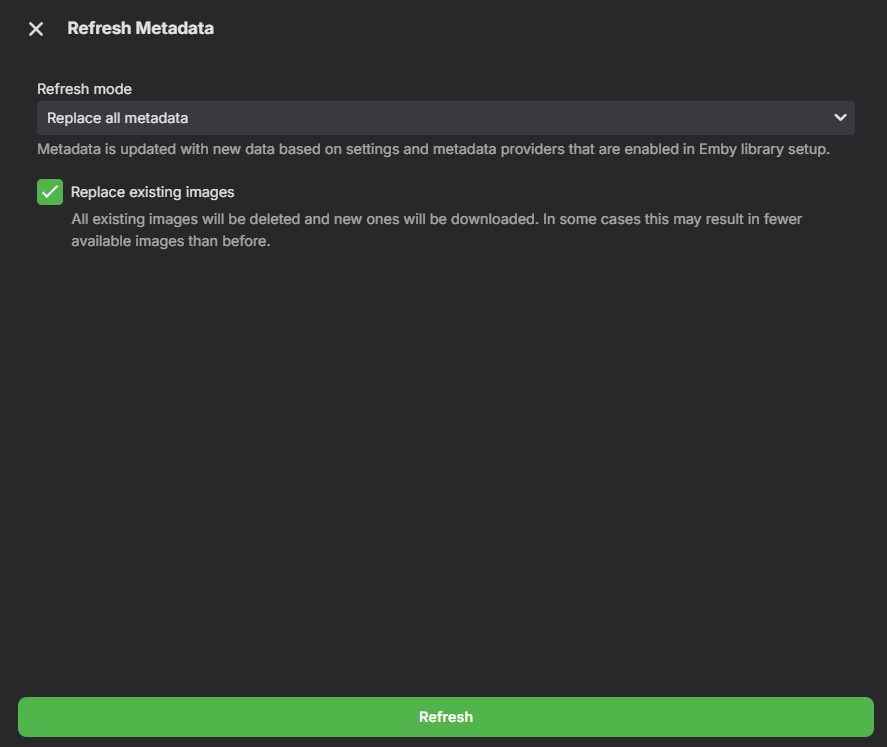Uncheck the Replace existing images checkbox
The width and height of the screenshot is (887, 747).
point(50,192)
